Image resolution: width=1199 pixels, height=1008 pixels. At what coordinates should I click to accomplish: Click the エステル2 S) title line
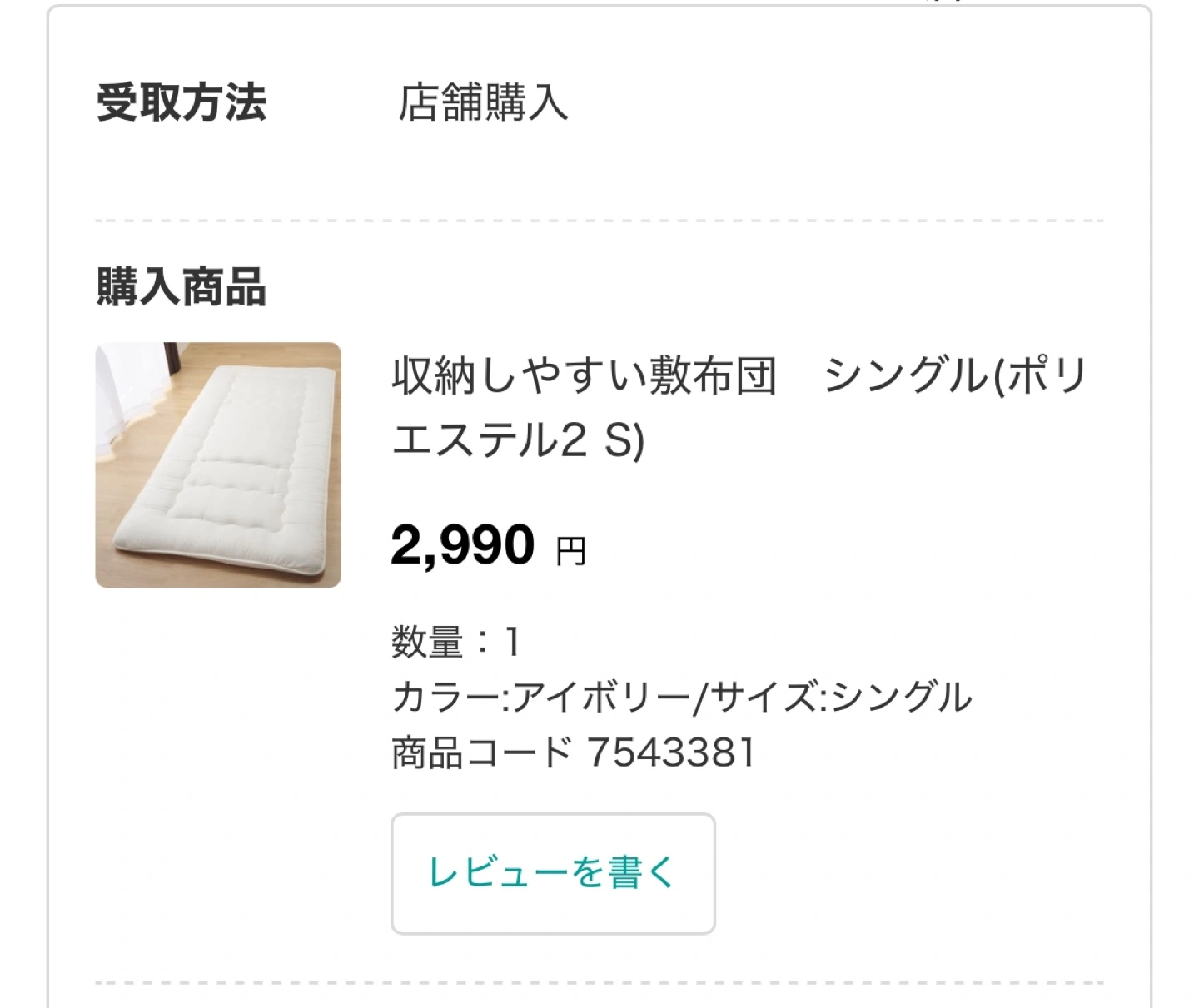pyautogui.click(x=518, y=440)
